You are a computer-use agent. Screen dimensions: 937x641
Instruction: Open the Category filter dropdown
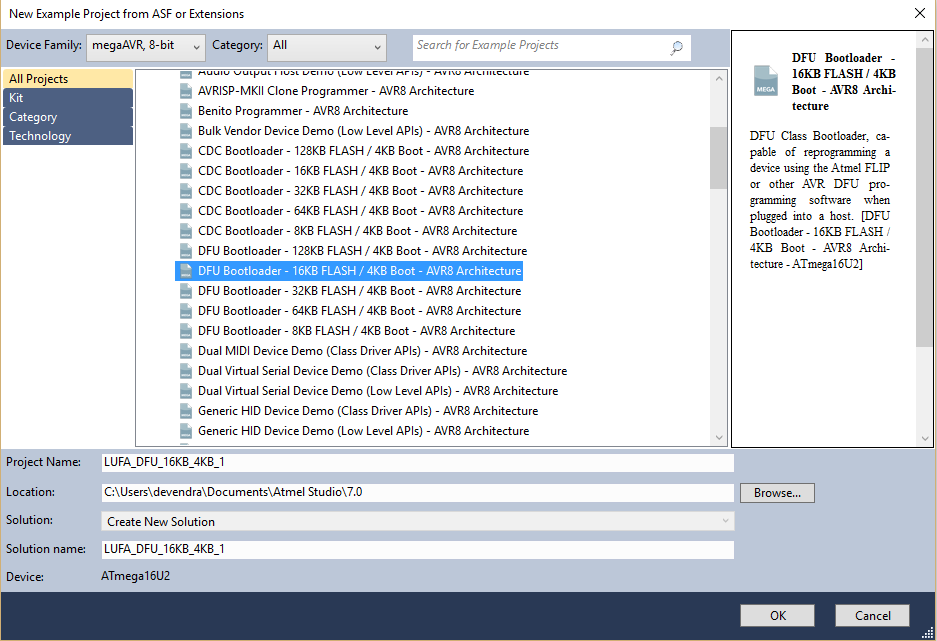click(x=326, y=47)
